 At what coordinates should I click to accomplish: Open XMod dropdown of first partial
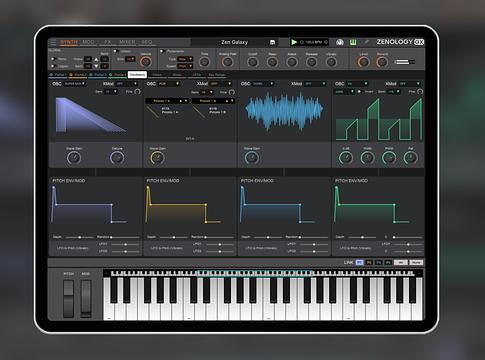126,84
